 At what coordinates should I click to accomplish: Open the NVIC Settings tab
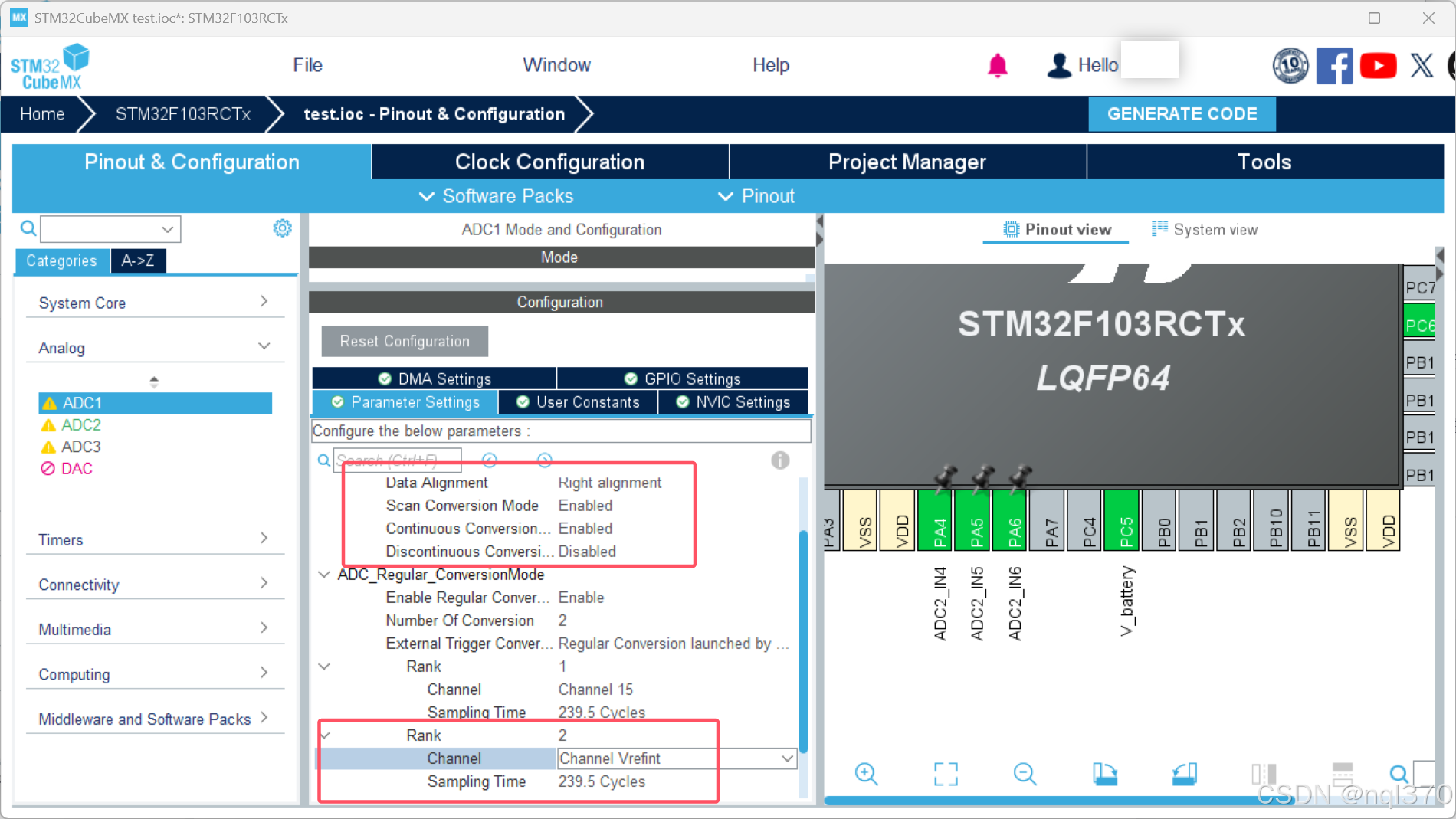point(733,402)
